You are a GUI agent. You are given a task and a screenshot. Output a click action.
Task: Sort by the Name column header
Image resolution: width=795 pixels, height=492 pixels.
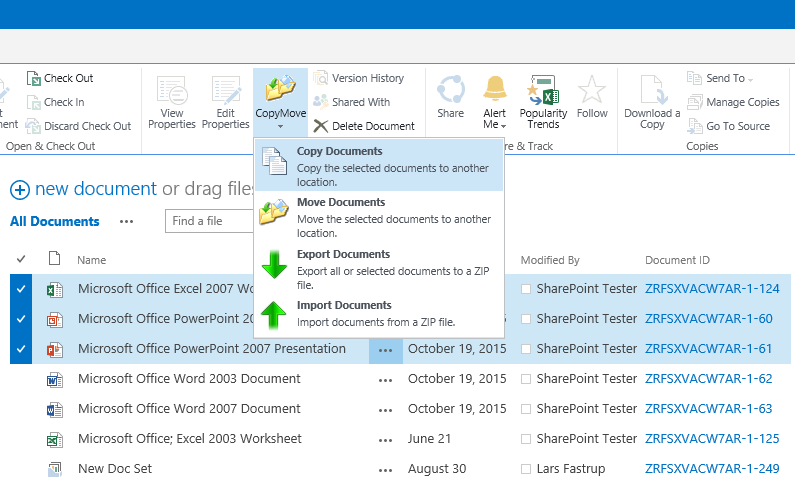91,260
